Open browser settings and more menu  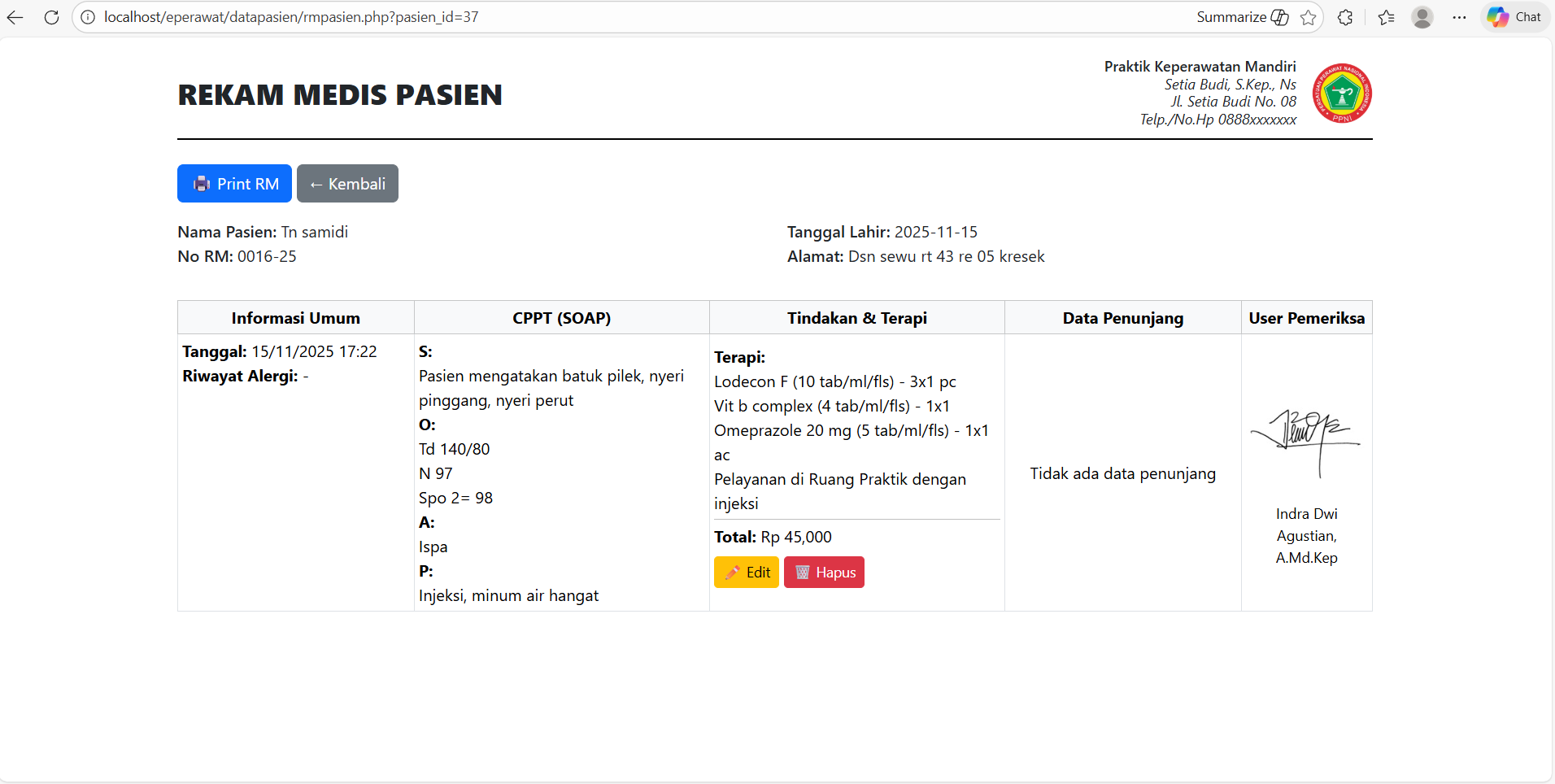coord(1460,17)
